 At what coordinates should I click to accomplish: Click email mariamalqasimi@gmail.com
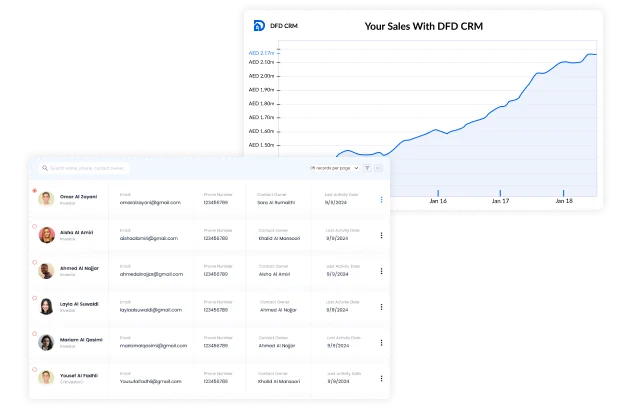[154, 346]
